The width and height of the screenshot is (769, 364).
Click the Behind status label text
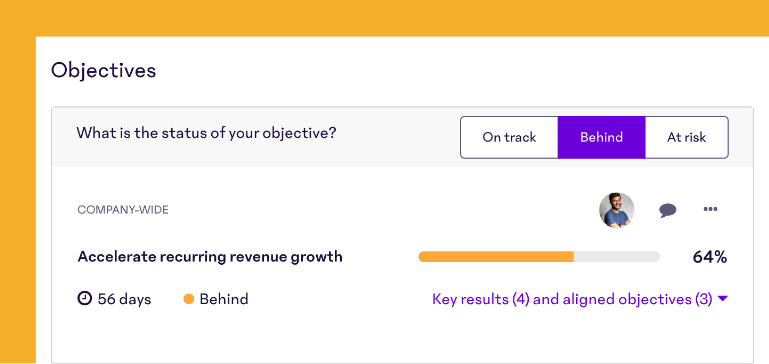tap(224, 299)
